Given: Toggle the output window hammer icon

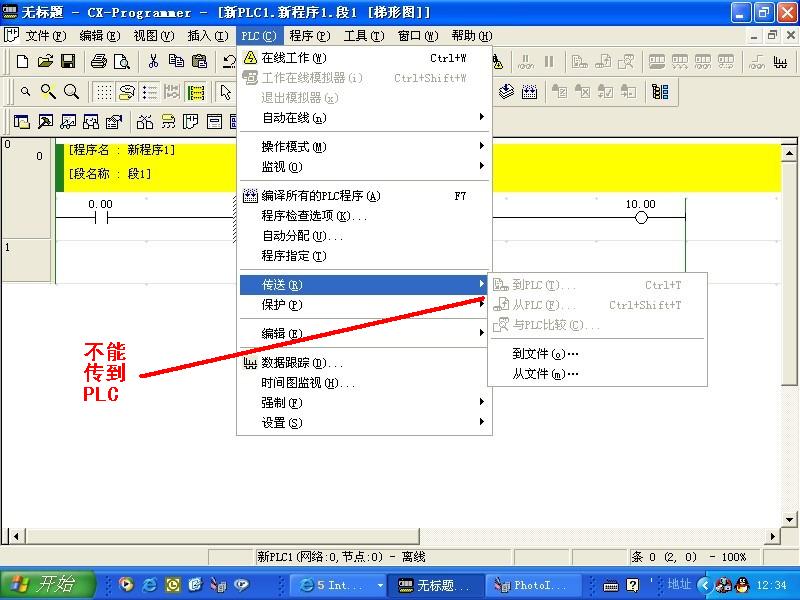Looking at the screenshot, I should [45, 122].
